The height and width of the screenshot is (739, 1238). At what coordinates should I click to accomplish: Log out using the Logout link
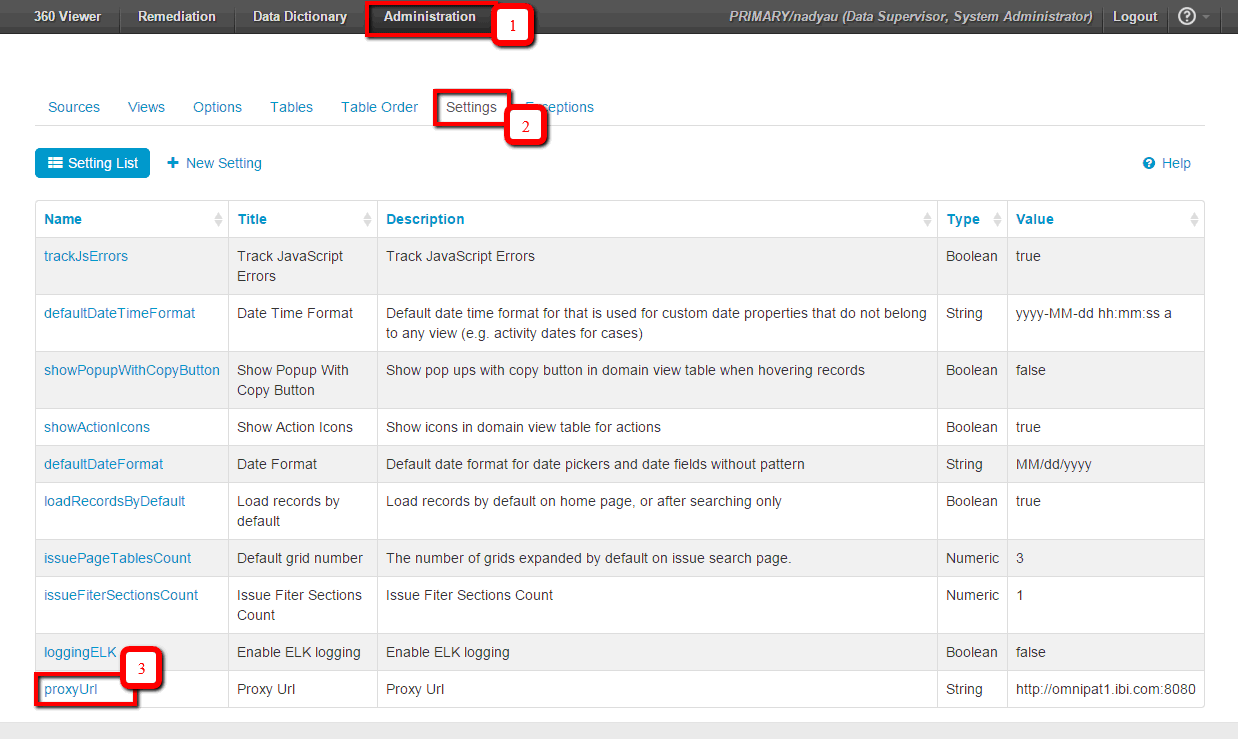(x=1135, y=17)
